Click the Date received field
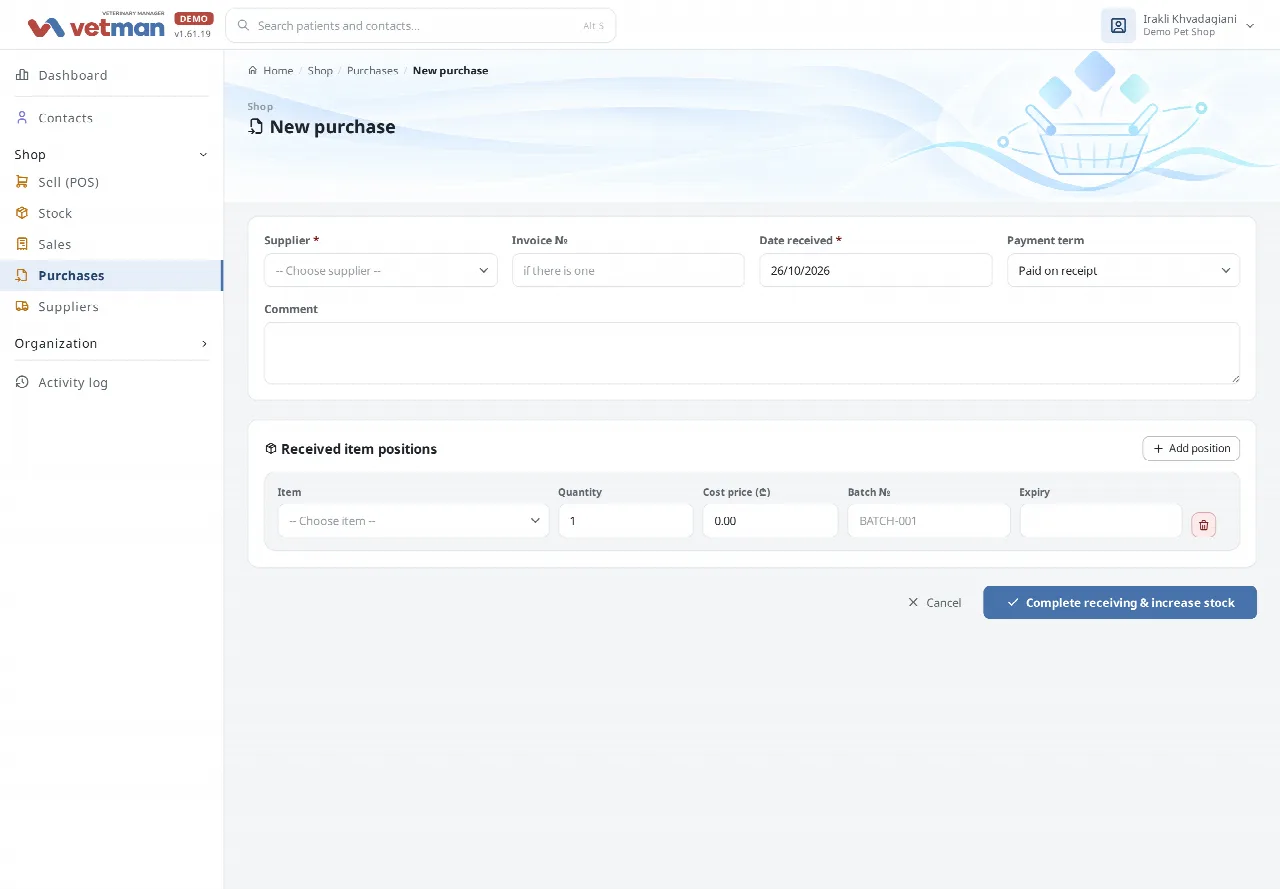Screen dimensions: 1280x889 (876, 270)
